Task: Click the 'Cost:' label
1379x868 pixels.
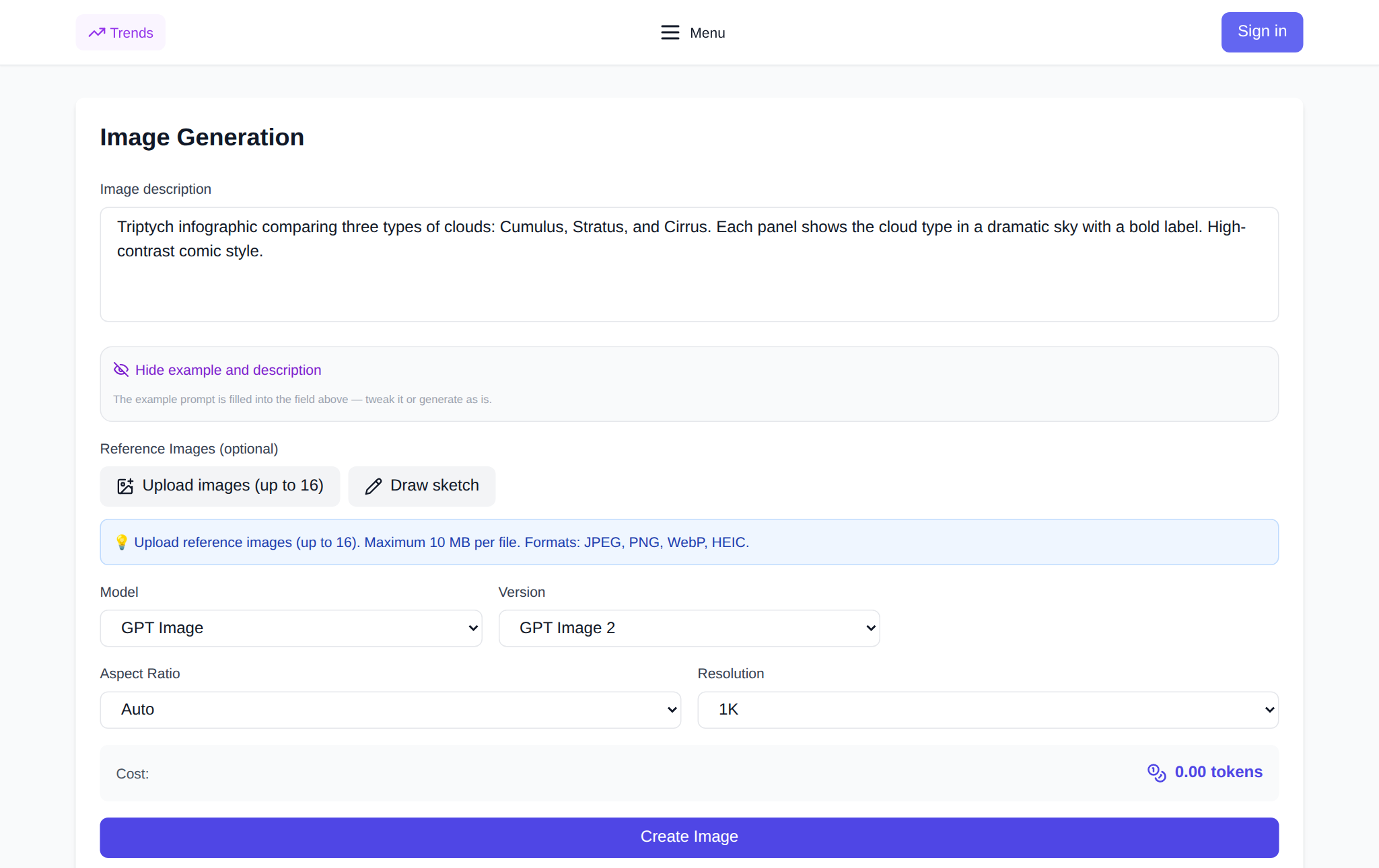Action: click(133, 774)
